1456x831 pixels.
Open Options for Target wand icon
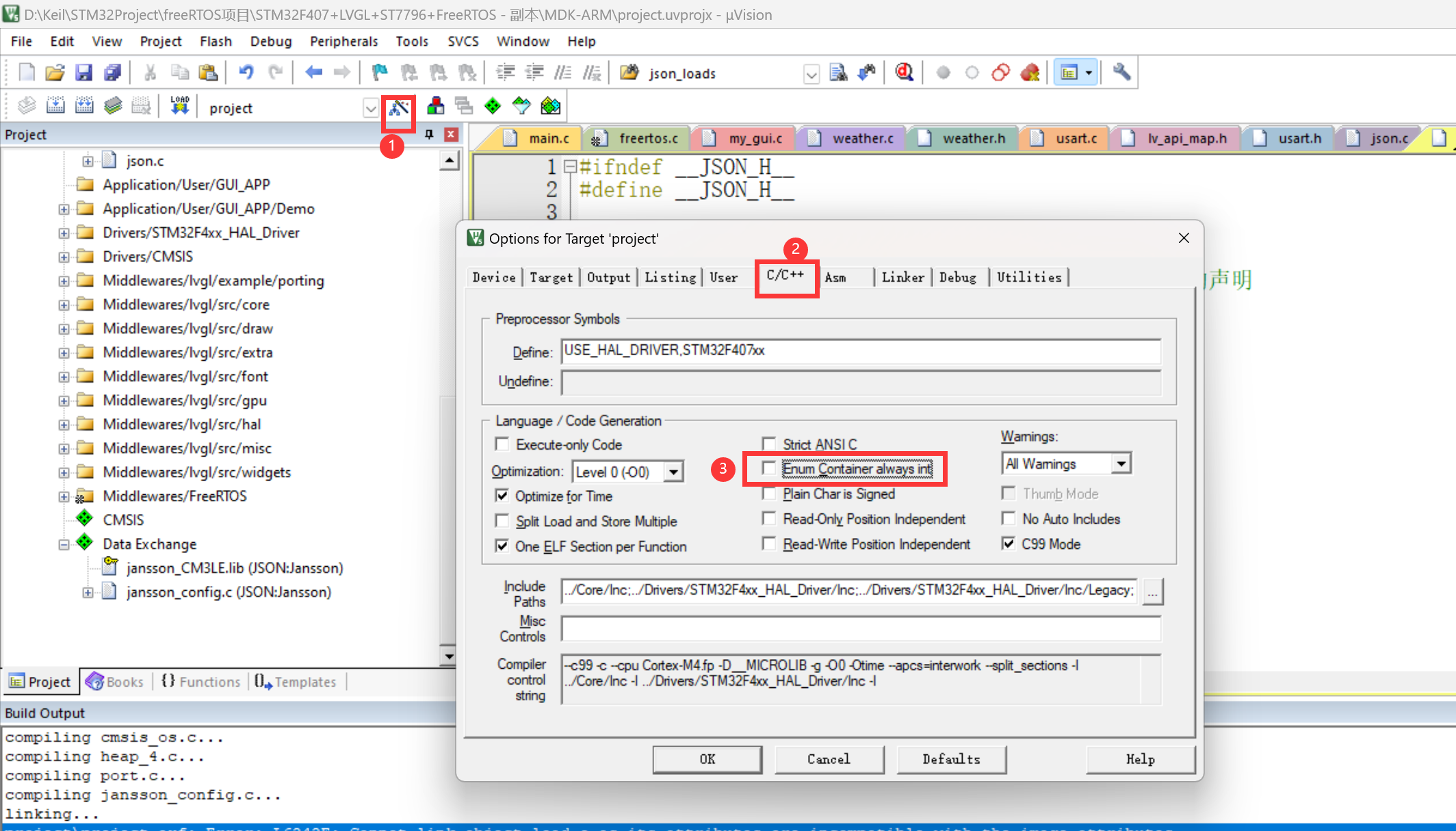click(x=399, y=107)
